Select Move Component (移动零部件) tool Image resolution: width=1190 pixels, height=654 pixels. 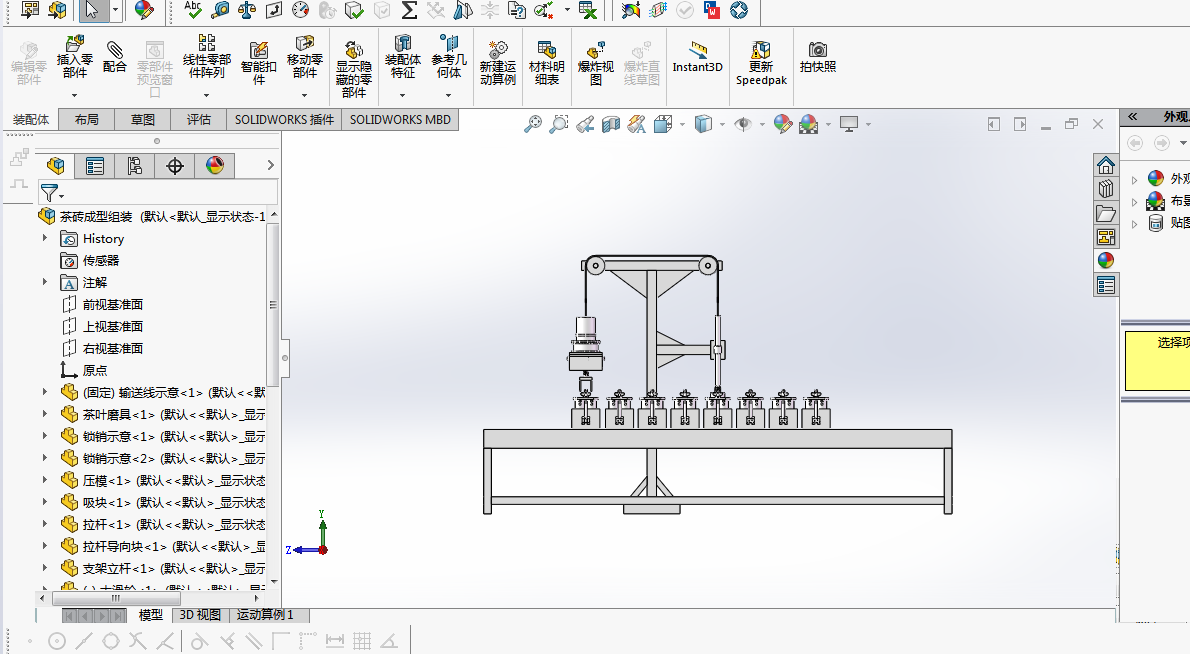304,57
